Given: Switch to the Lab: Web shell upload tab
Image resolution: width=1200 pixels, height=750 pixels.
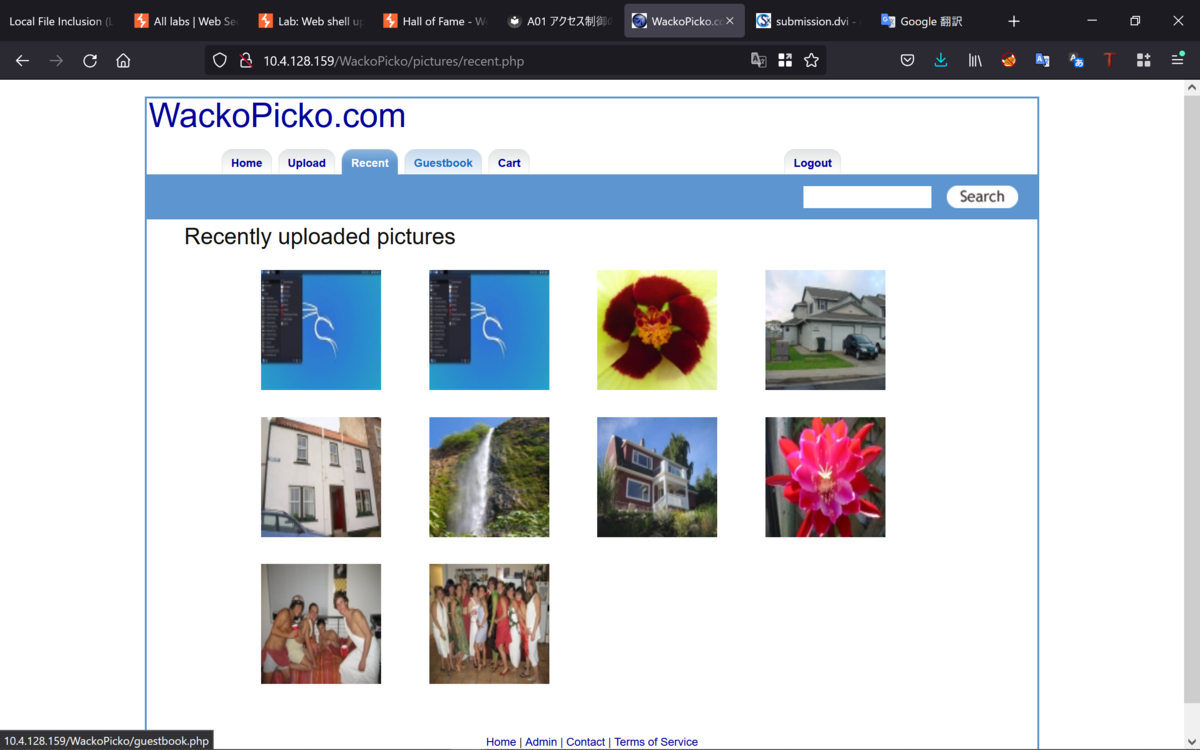Looking at the screenshot, I should click(310, 21).
